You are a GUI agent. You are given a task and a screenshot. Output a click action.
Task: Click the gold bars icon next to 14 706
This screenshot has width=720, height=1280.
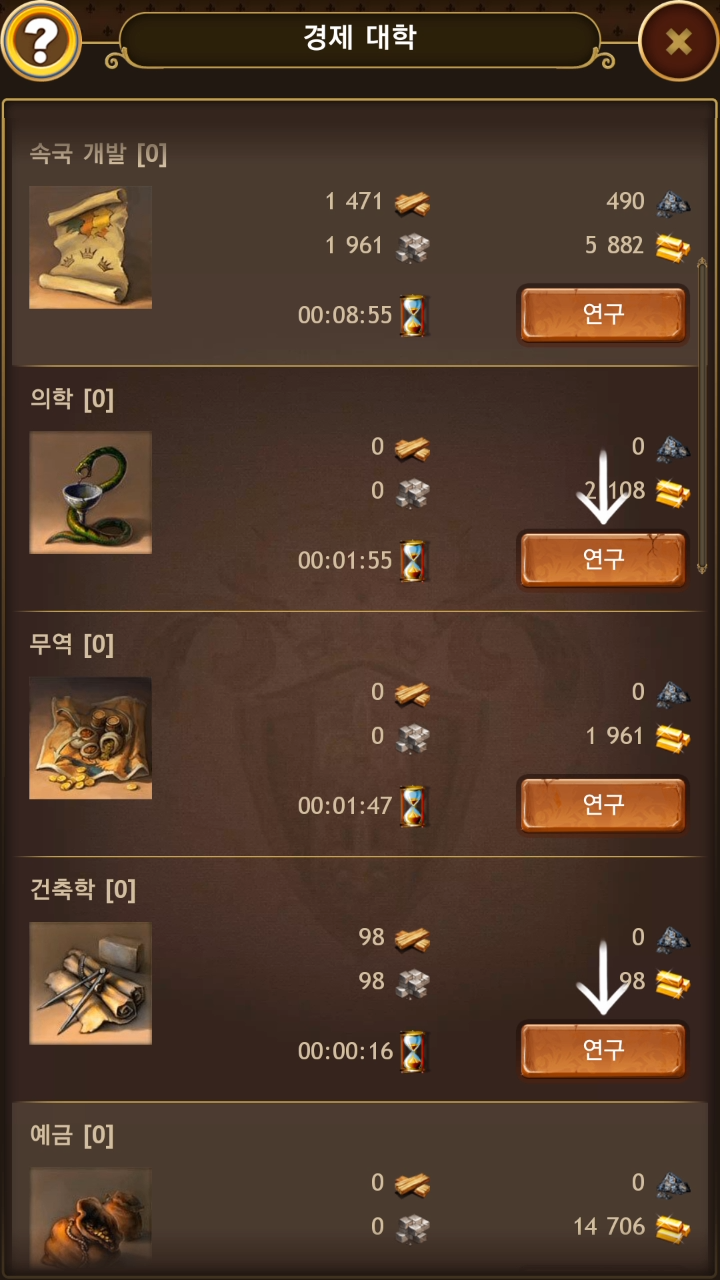pyautogui.click(x=673, y=1227)
